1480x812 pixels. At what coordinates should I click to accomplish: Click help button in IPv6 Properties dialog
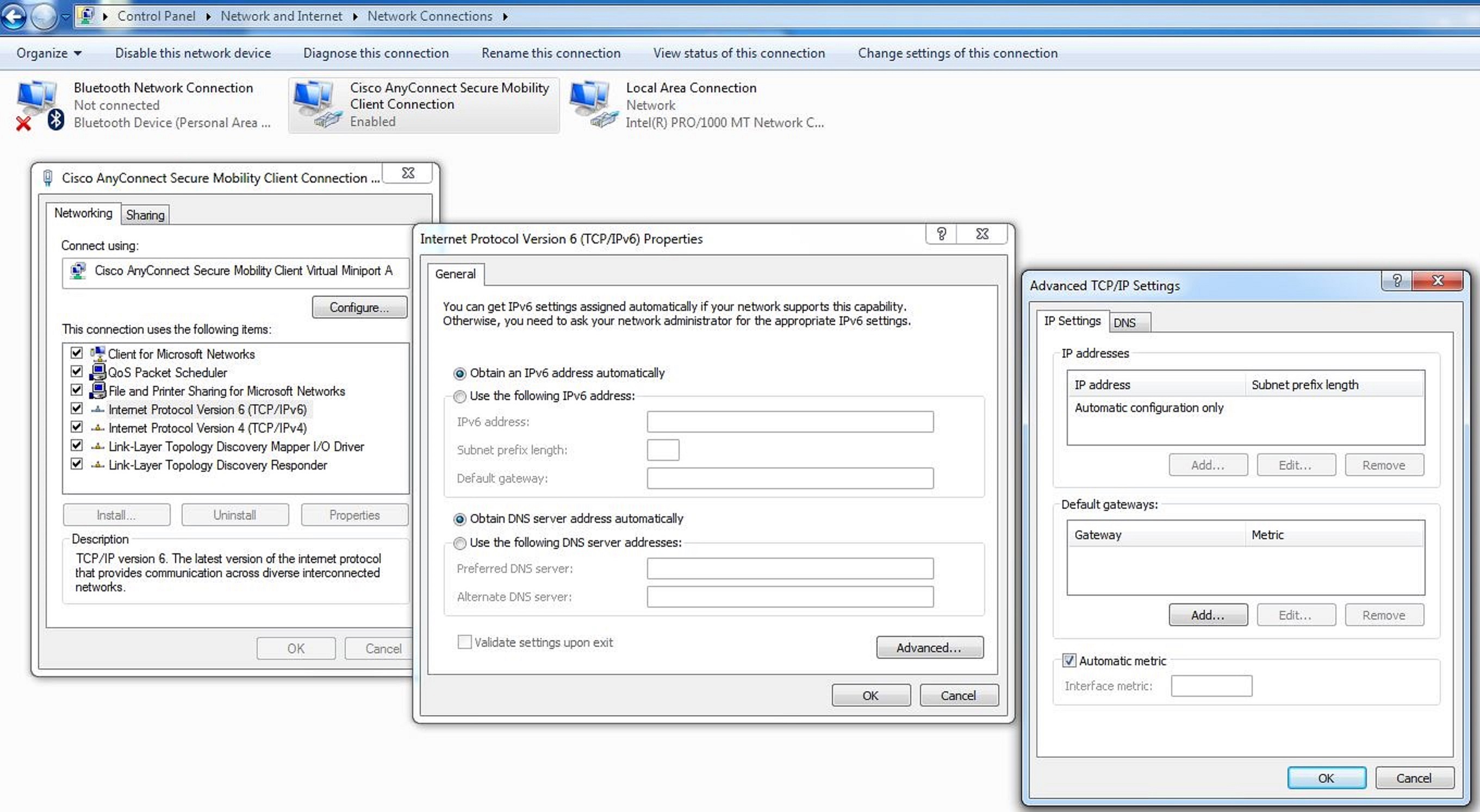(x=941, y=234)
